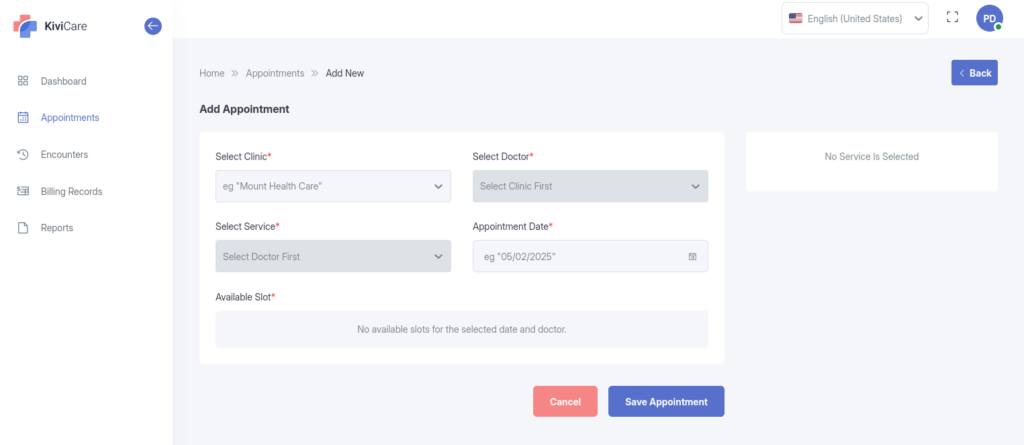Cancel the appointment form

click(565, 402)
